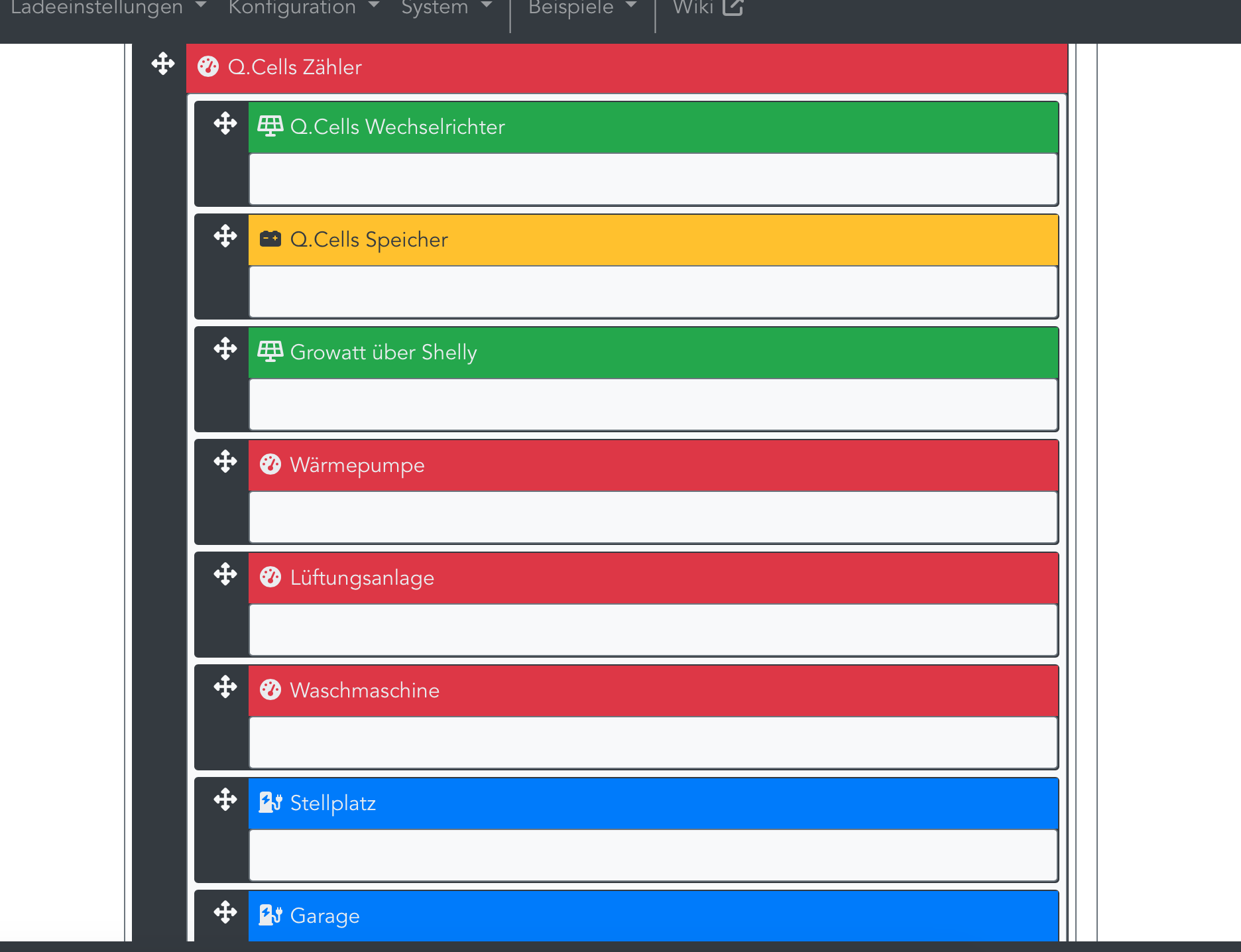
Task: Click the empty drop area under Waschmaschine
Action: tap(653, 743)
